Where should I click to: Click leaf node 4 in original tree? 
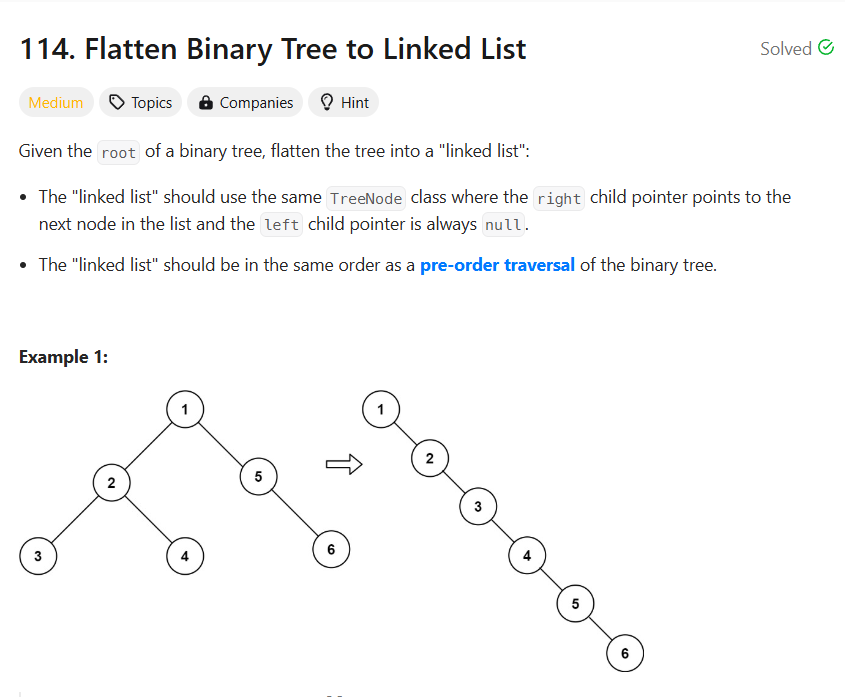point(185,556)
